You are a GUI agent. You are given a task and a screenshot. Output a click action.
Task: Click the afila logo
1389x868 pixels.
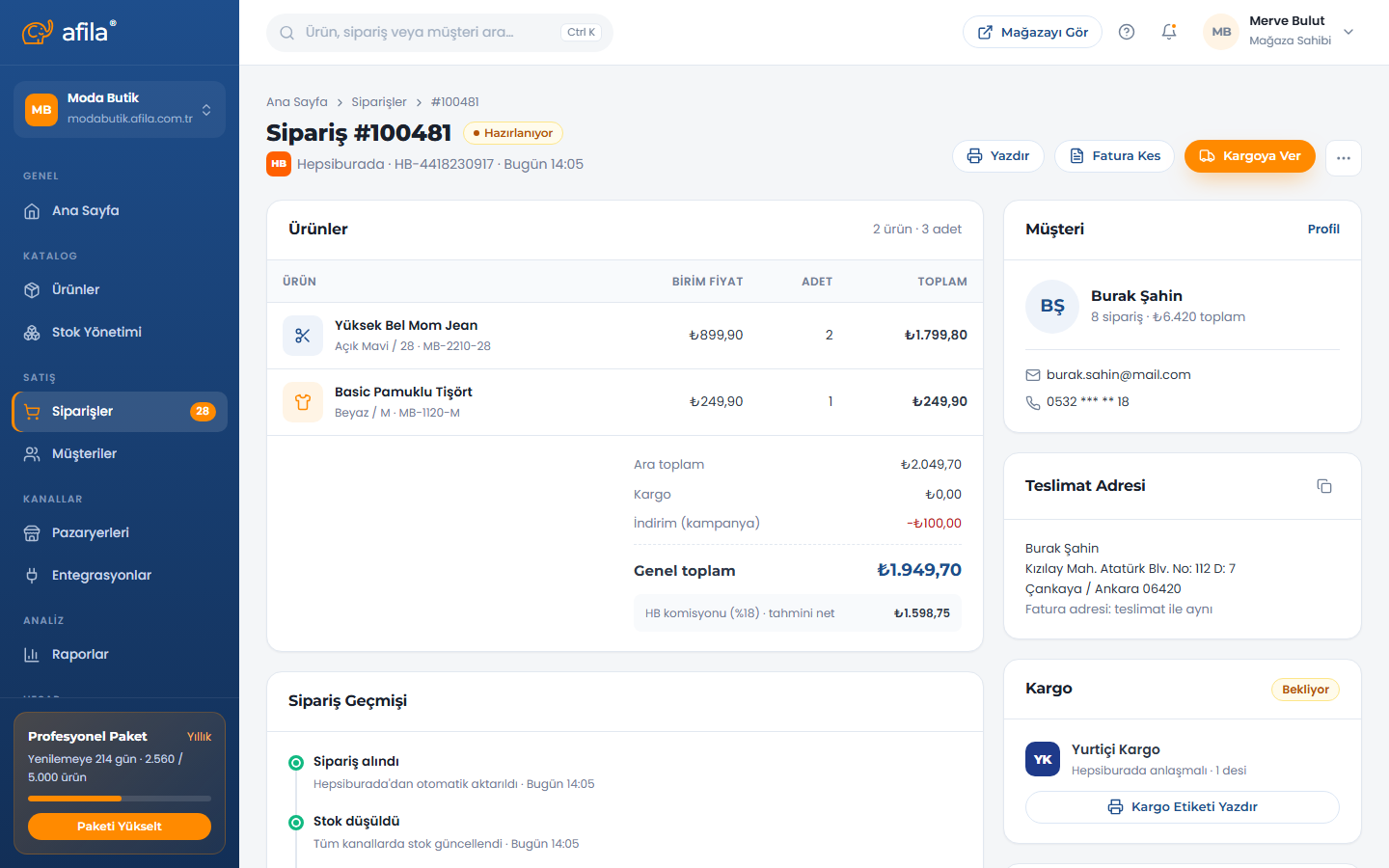pyautogui.click(x=69, y=32)
